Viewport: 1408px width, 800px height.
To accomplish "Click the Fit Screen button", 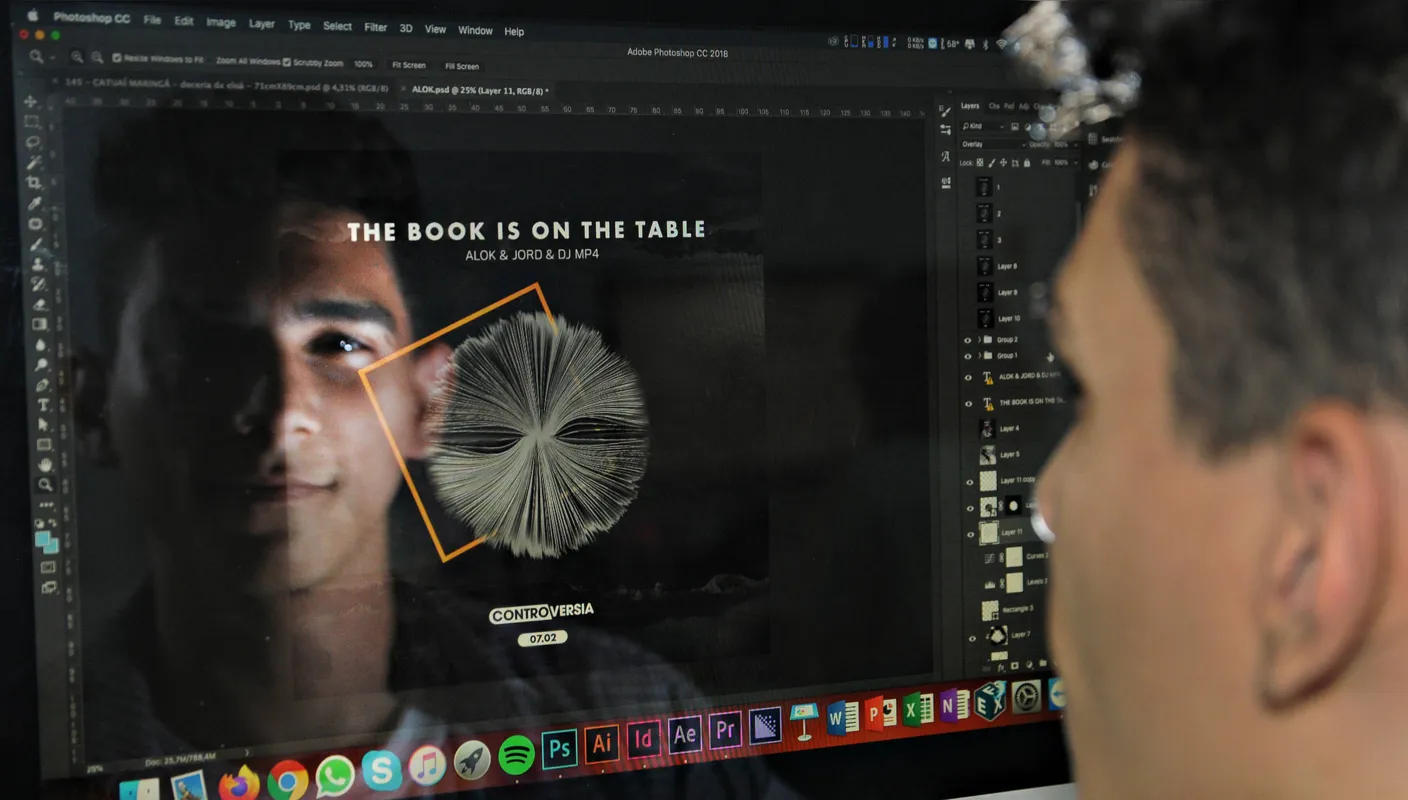I will (408, 65).
